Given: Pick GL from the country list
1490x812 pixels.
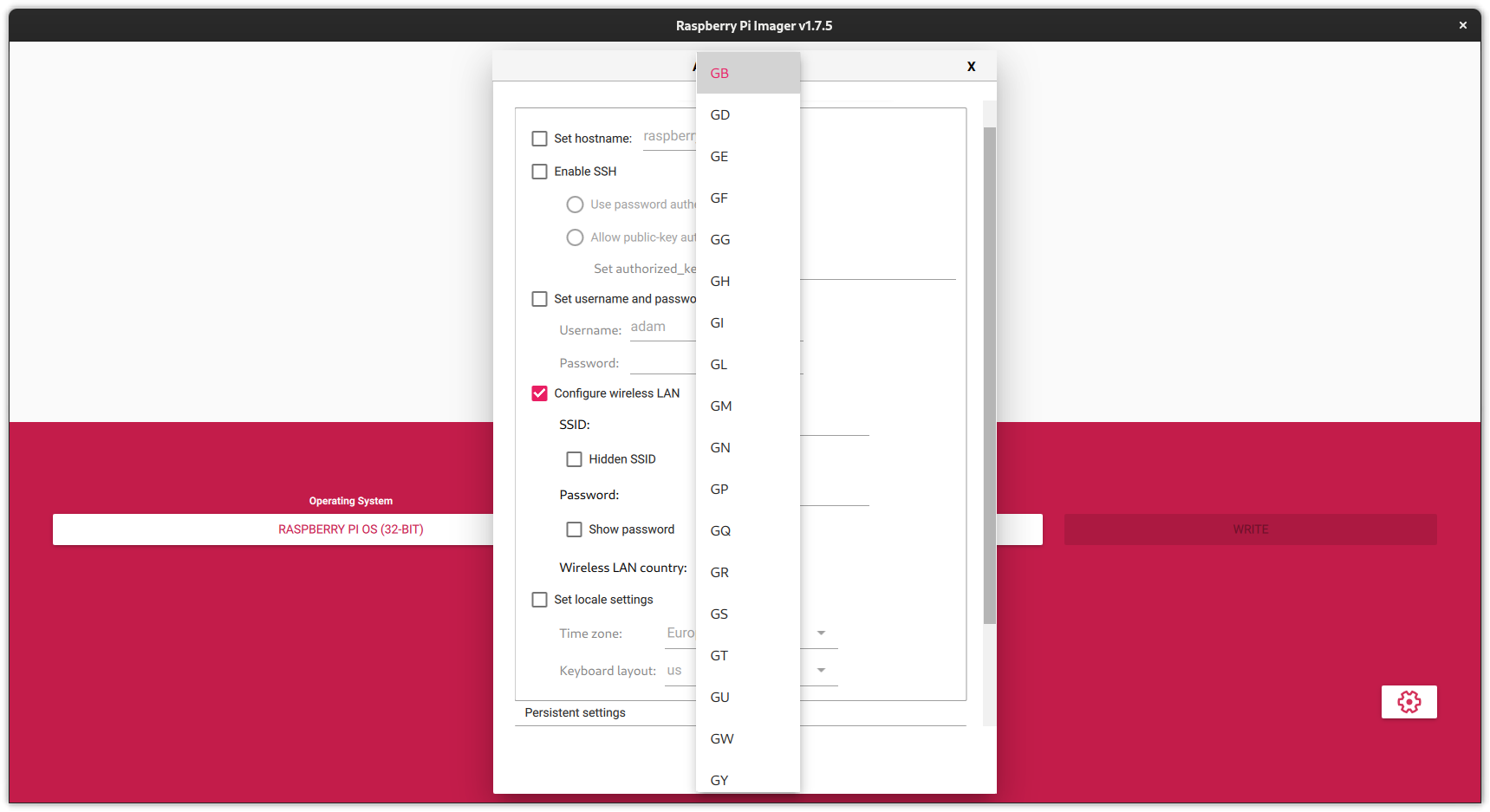Looking at the screenshot, I should click(748, 364).
